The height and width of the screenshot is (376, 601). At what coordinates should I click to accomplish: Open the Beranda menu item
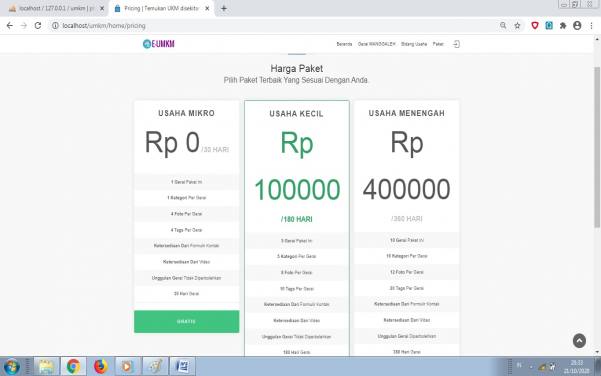click(344, 44)
